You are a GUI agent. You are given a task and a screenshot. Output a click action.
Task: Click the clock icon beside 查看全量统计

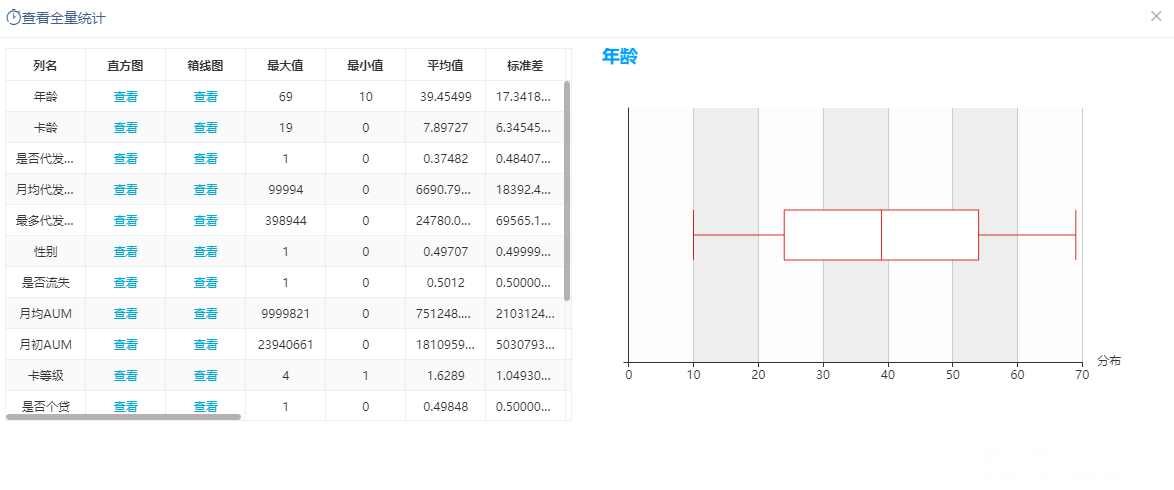[13, 17]
